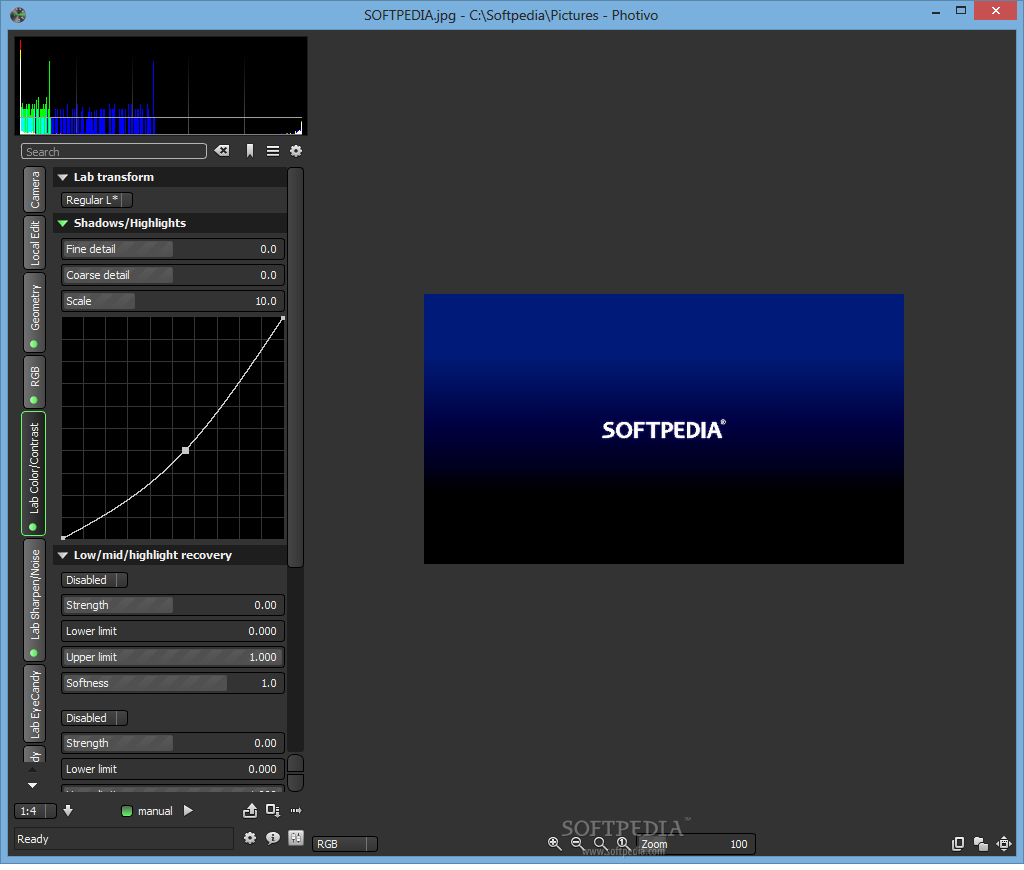Collapse the Lab transform section
1024x870 pixels.
pyautogui.click(x=63, y=177)
